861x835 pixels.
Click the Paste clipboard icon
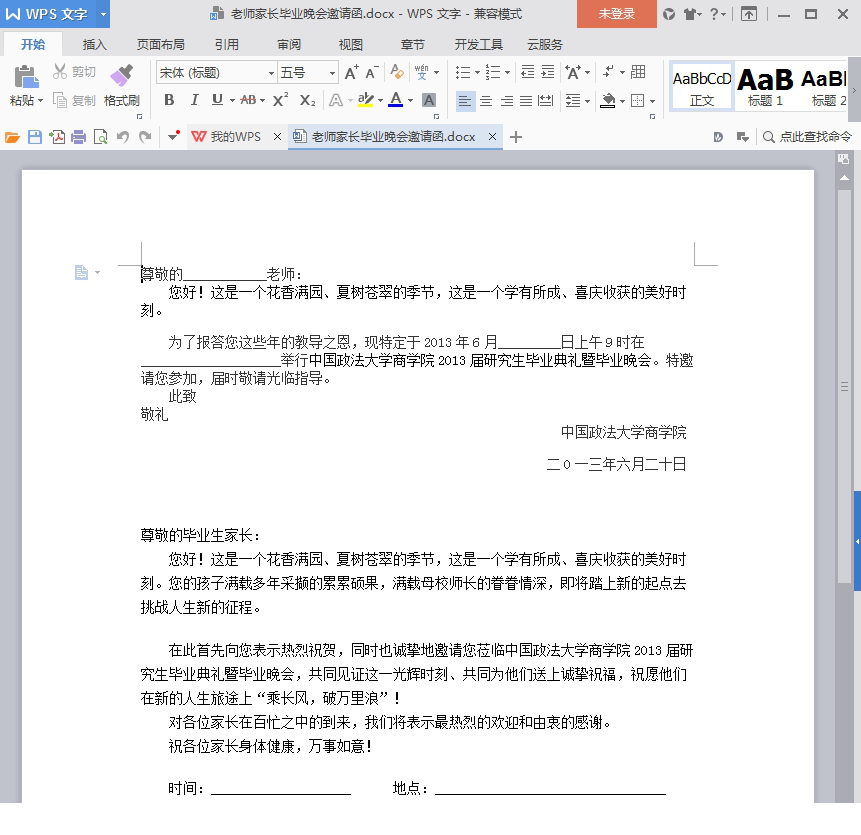point(25,76)
